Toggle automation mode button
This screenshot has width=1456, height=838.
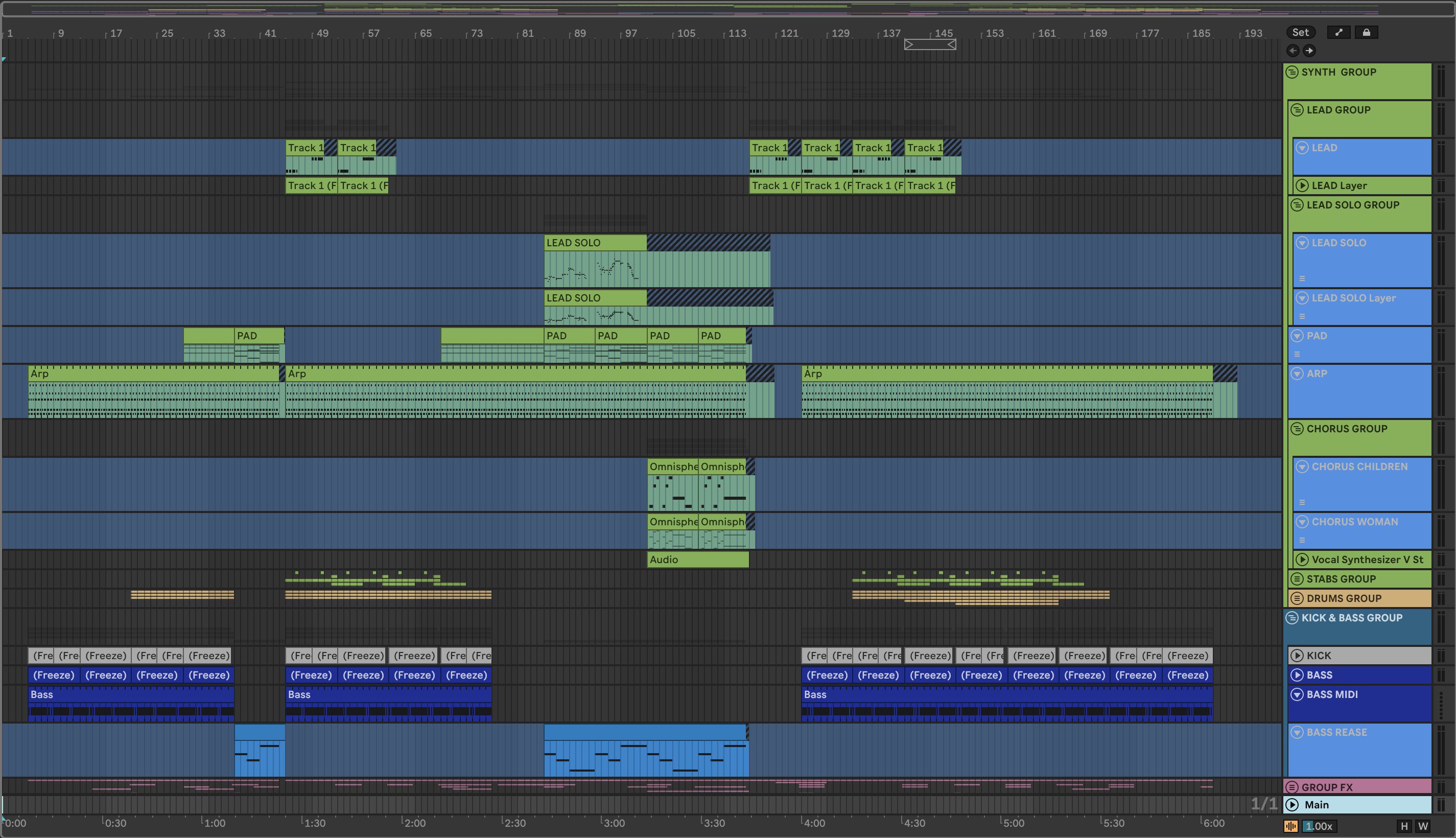click(x=1338, y=32)
